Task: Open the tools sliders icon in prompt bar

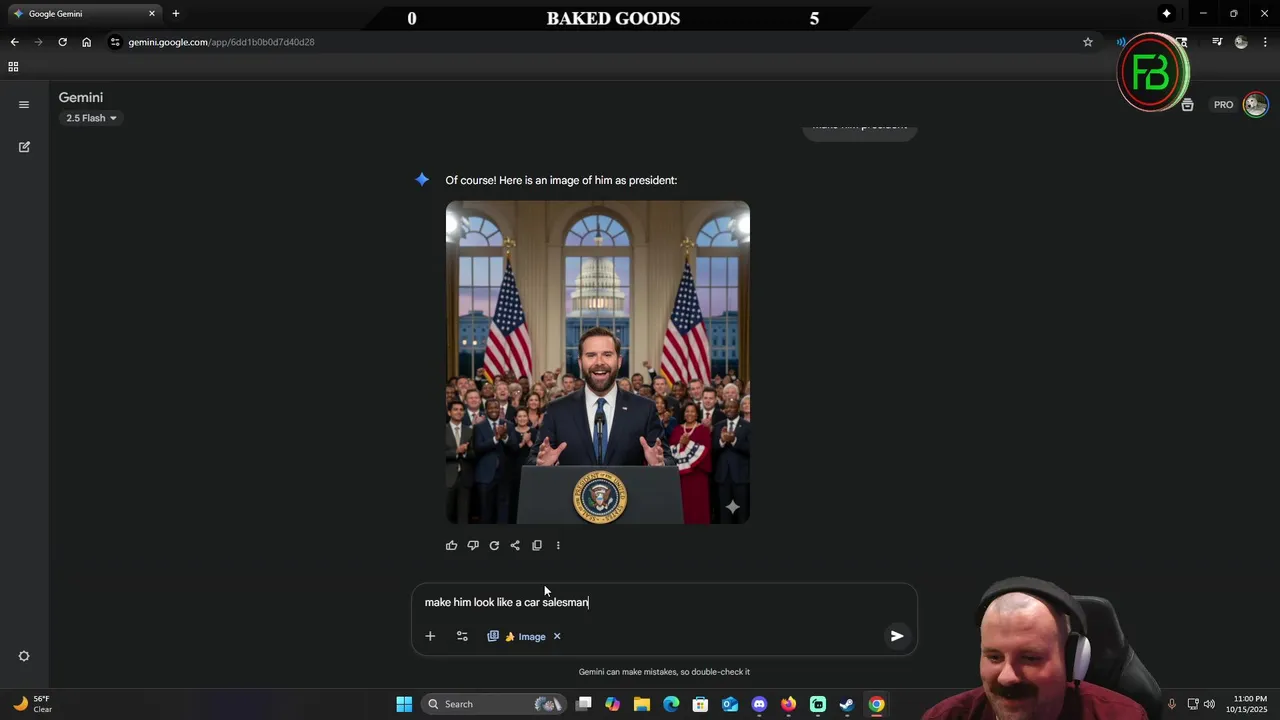Action: tap(462, 636)
